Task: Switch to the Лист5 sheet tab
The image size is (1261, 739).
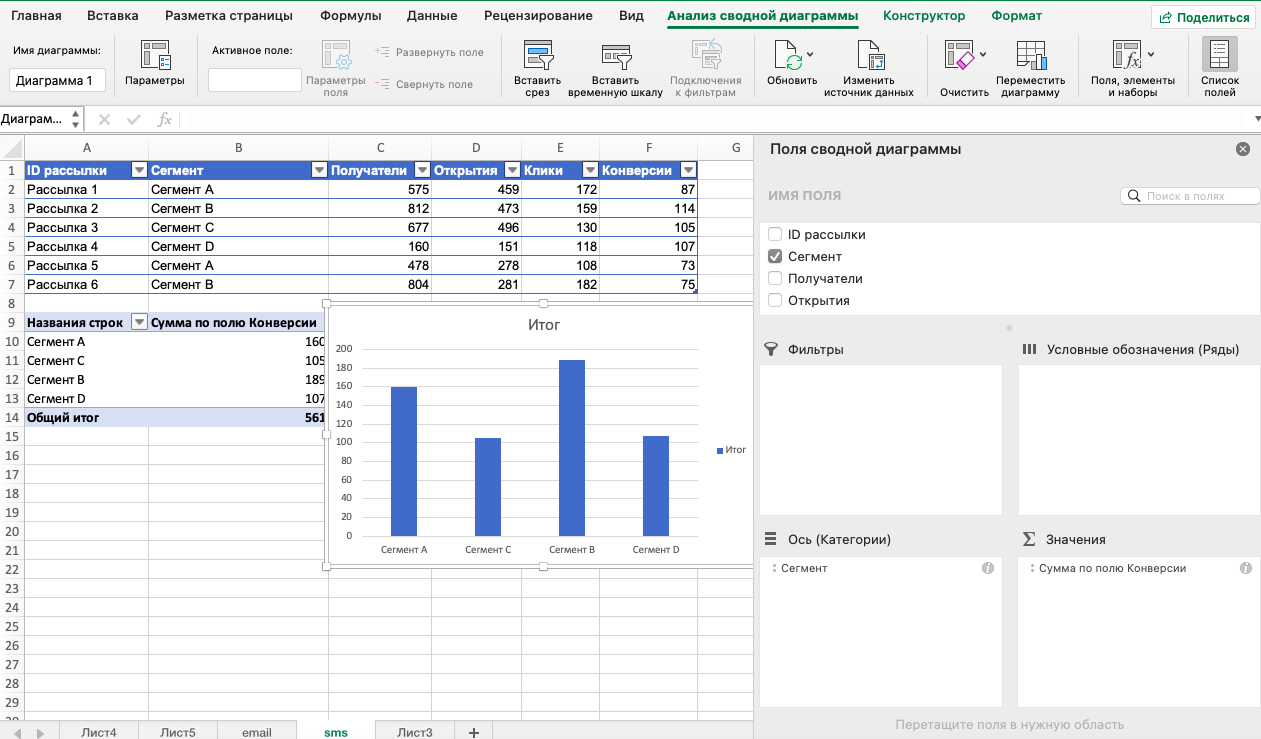Action: 178,732
